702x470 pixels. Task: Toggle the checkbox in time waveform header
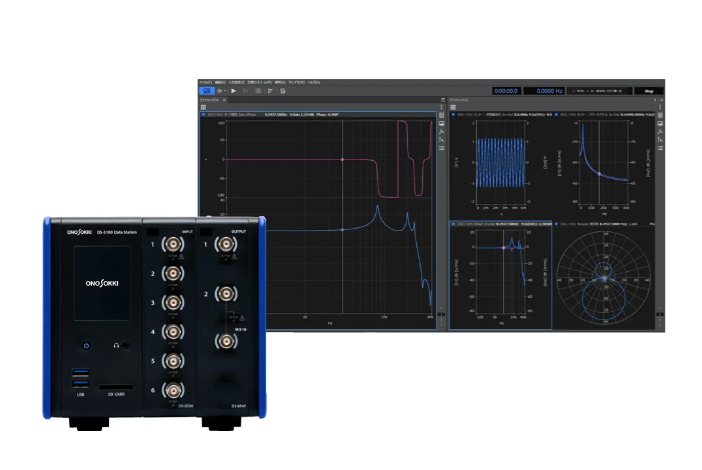(454, 115)
